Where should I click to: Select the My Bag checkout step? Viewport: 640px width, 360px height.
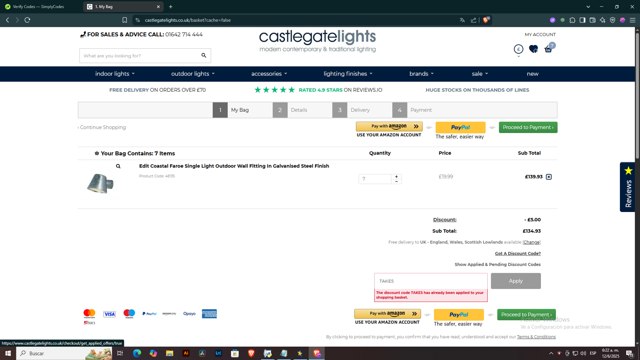(x=231, y=110)
